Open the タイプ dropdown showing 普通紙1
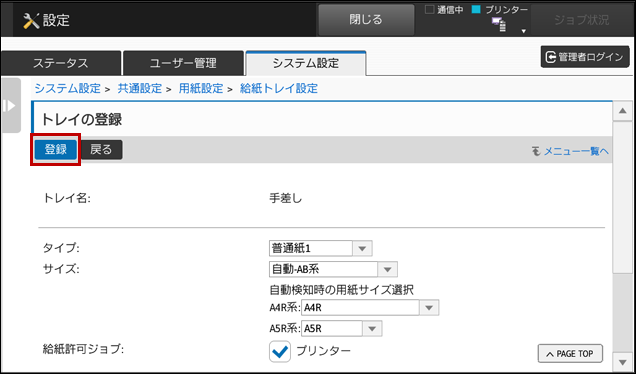The image size is (636, 374). tap(320, 248)
